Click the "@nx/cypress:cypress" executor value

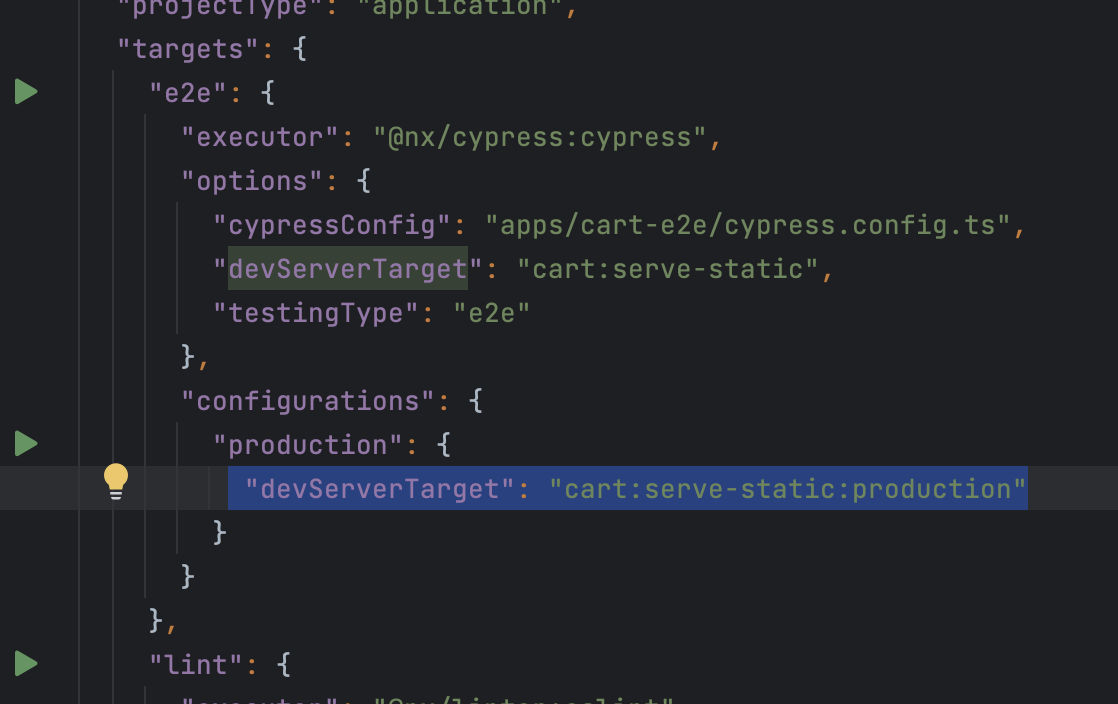[540, 137]
